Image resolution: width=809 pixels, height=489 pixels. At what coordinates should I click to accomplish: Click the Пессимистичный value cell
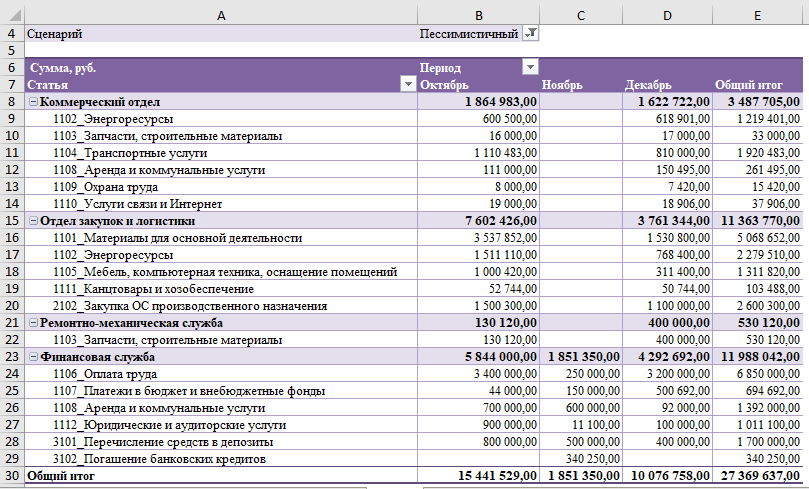click(x=468, y=34)
